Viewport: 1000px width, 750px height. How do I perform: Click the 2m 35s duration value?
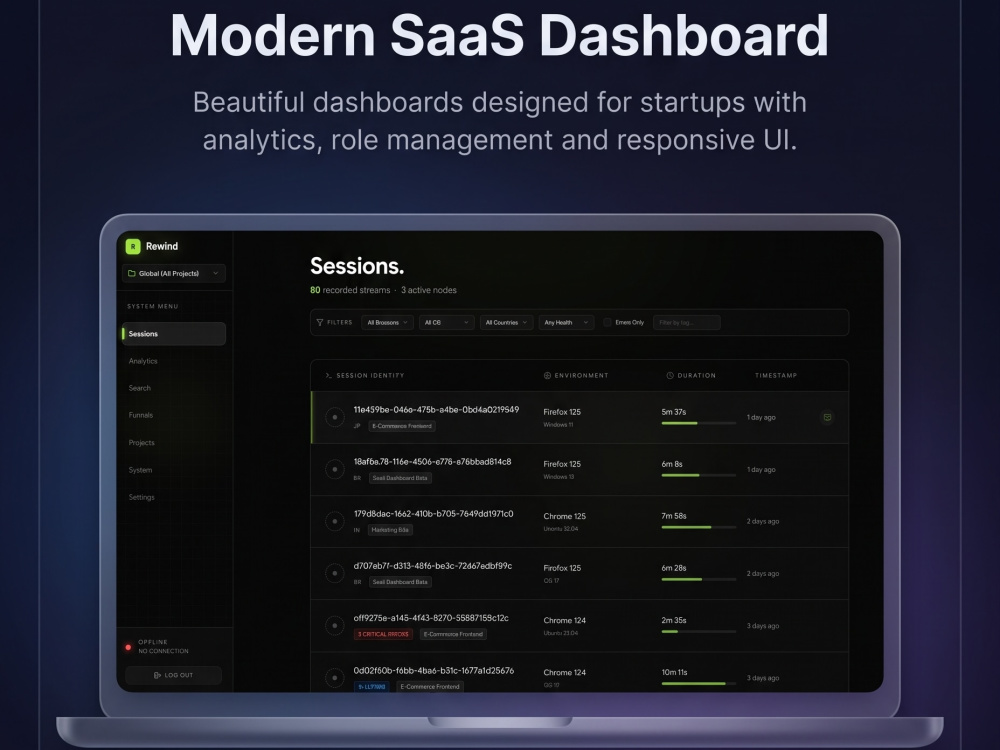673,621
